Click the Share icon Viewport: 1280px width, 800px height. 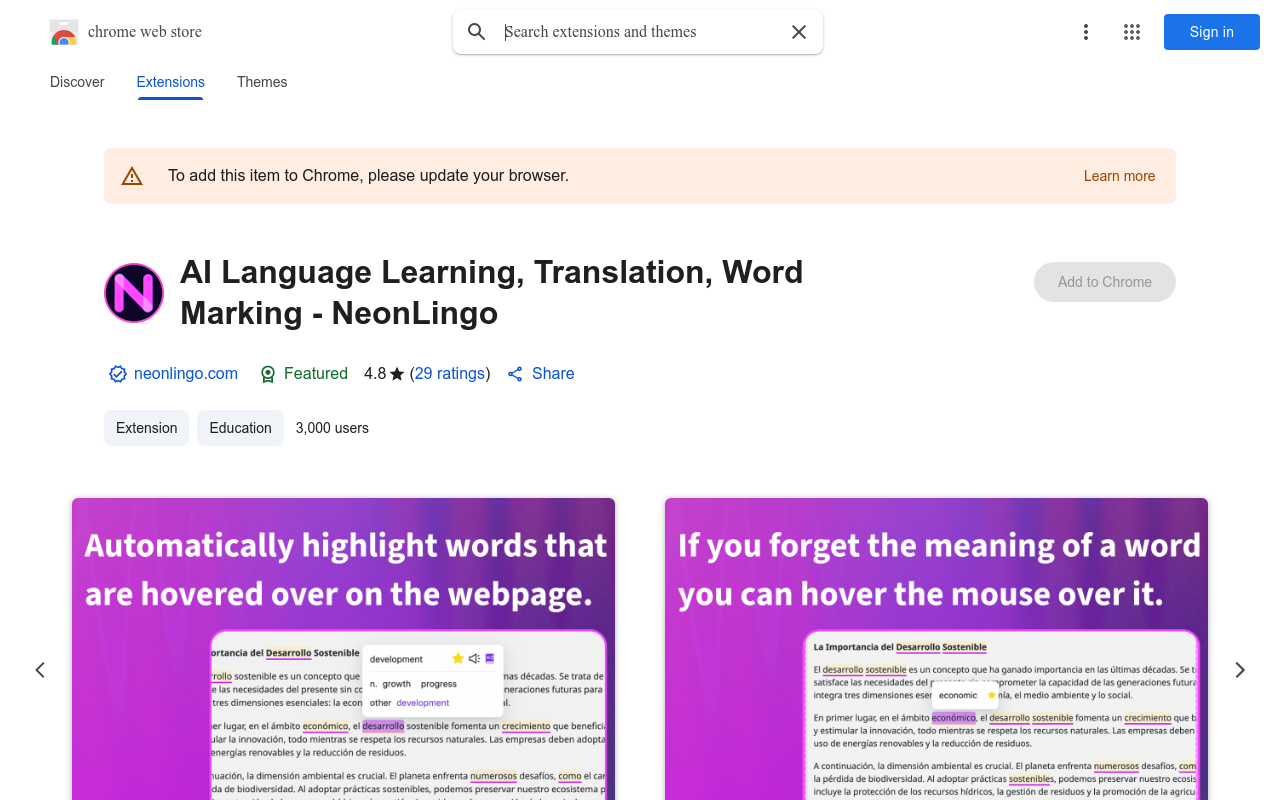(515, 374)
